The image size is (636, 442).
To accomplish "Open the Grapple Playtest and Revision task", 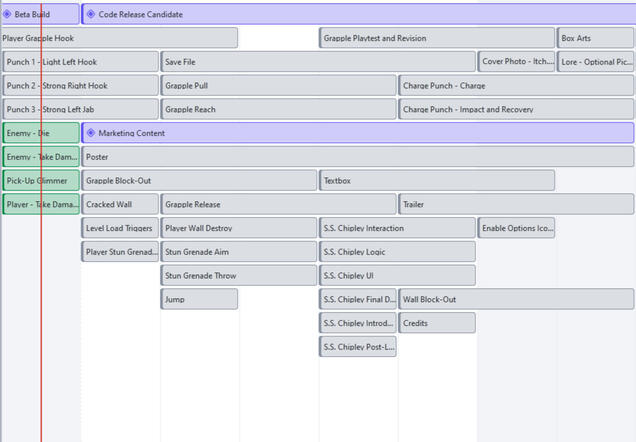I will pyautogui.click(x=437, y=38).
